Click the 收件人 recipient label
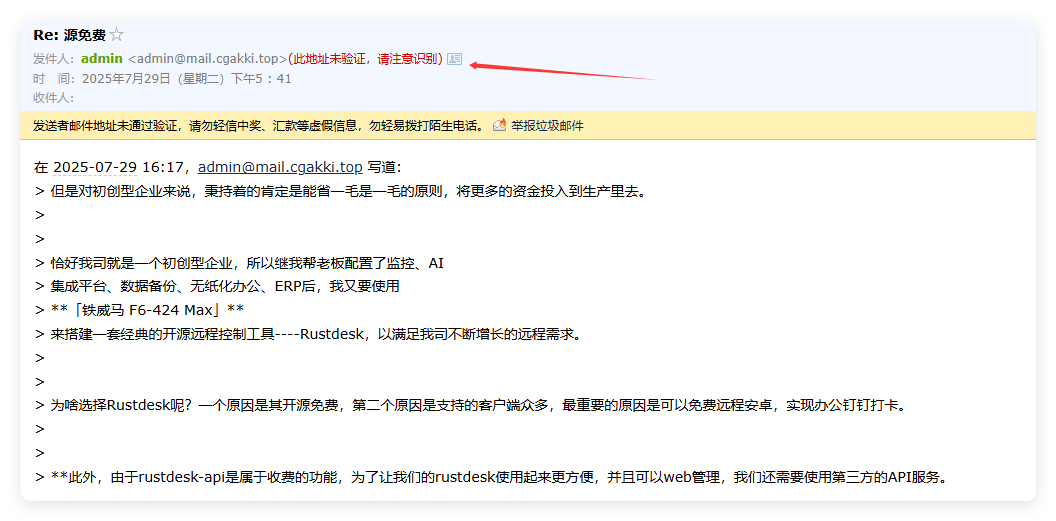Image resolution: width=1056 pixels, height=521 pixels. click(53, 98)
